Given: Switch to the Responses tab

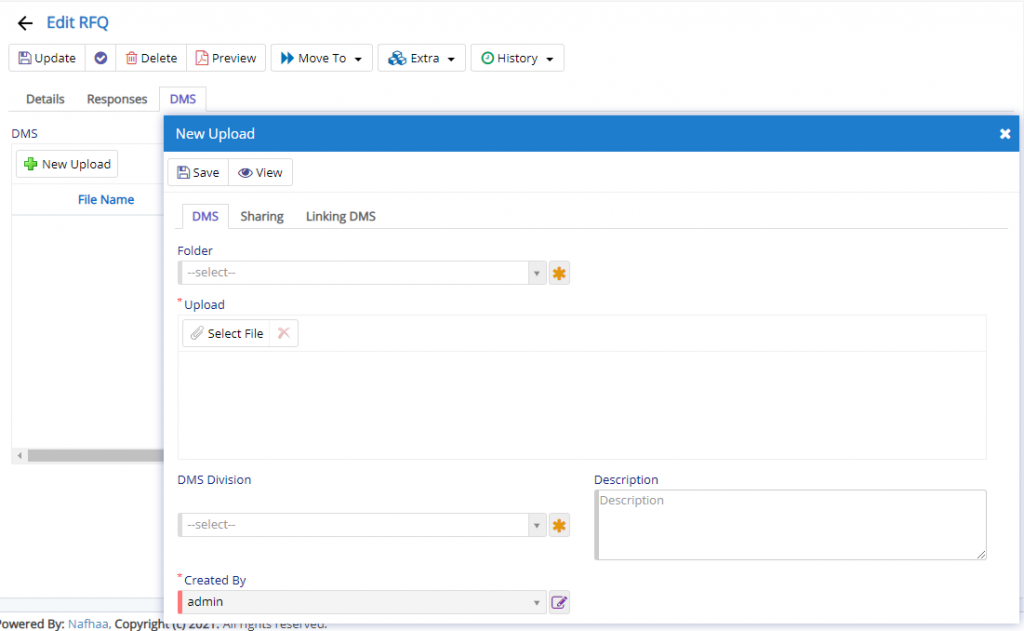Looking at the screenshot, I should tap(117, 99).
